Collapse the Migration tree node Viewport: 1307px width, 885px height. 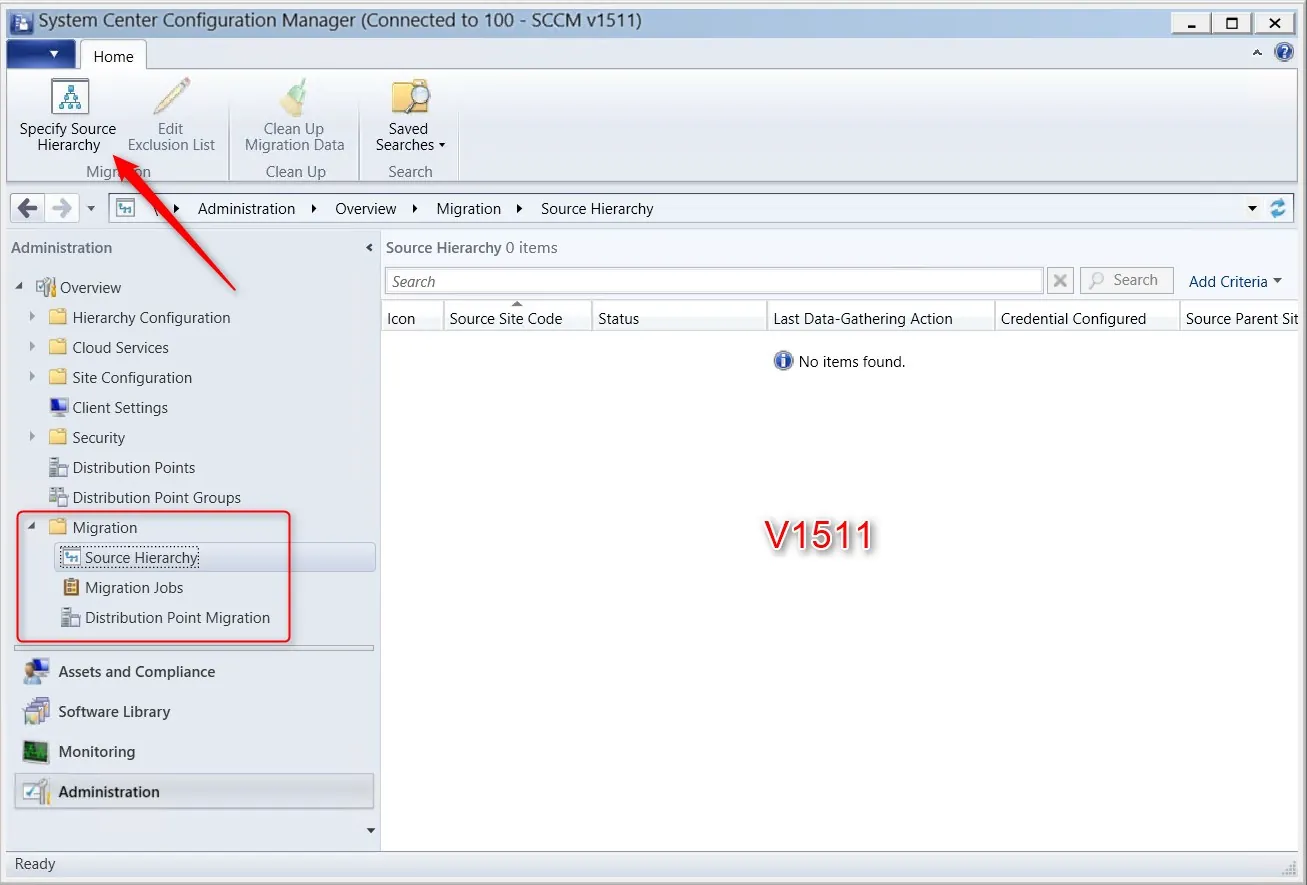31,527
